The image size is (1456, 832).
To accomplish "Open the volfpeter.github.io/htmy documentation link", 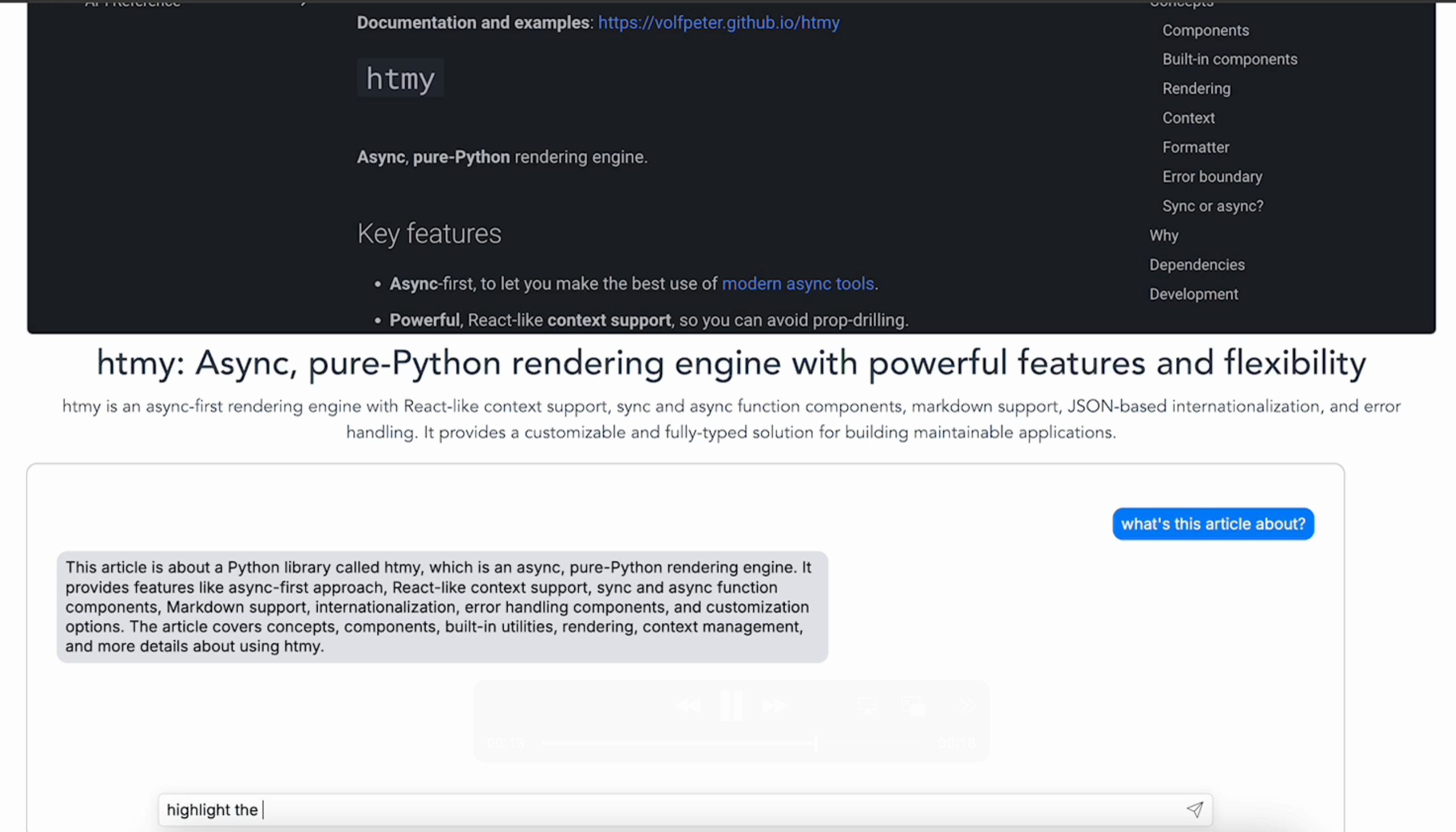I will (x=718, y=23).
